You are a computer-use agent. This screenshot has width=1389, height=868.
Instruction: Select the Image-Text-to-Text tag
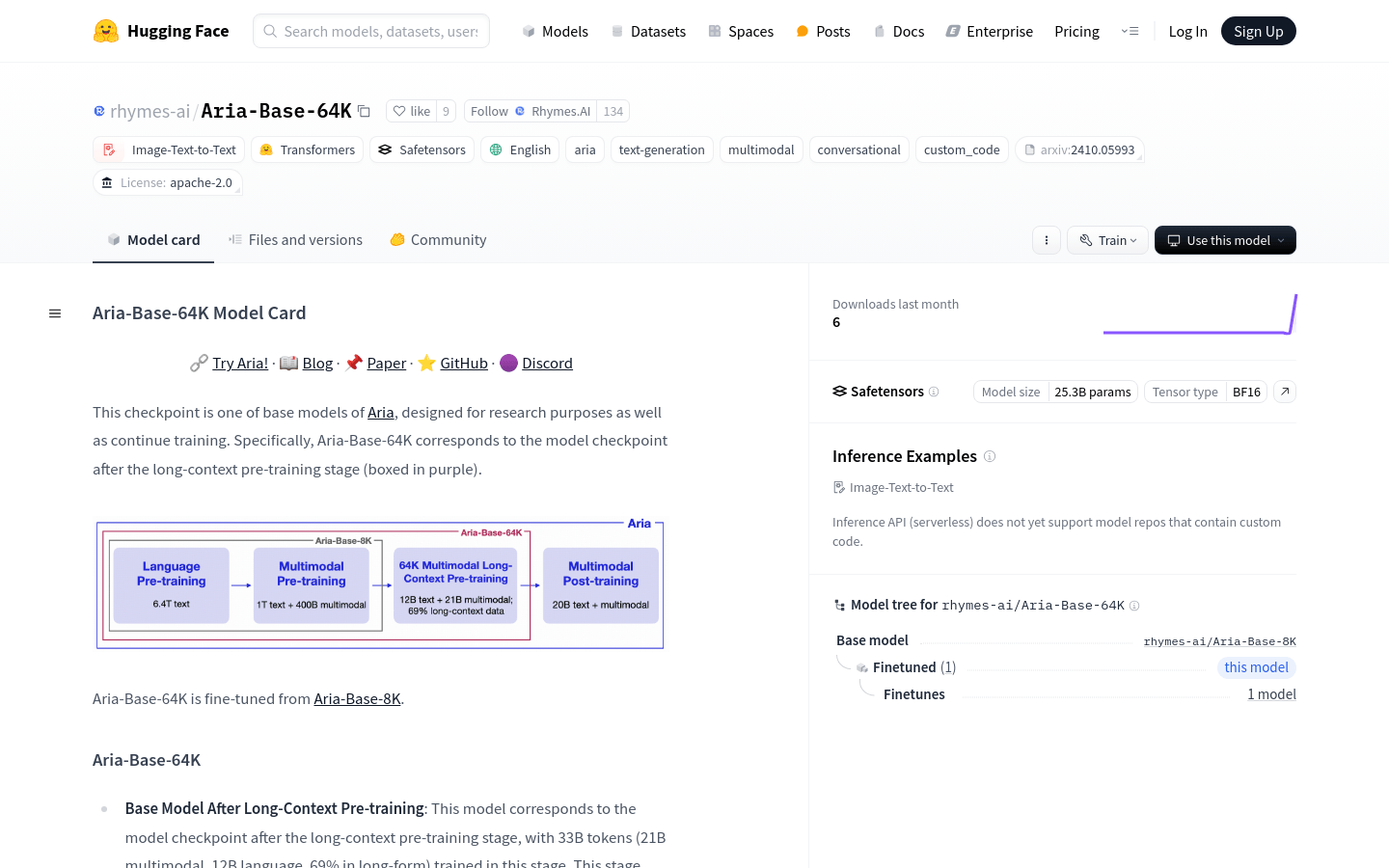pyautogui.click(x=172, y=149)
